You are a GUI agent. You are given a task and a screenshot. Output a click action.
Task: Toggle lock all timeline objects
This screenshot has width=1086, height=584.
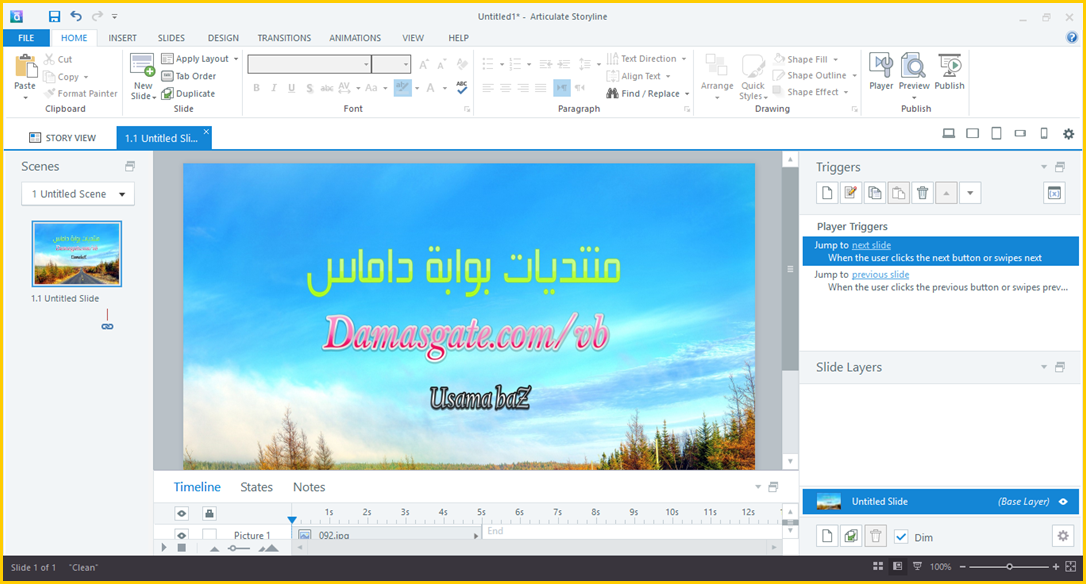209,513
